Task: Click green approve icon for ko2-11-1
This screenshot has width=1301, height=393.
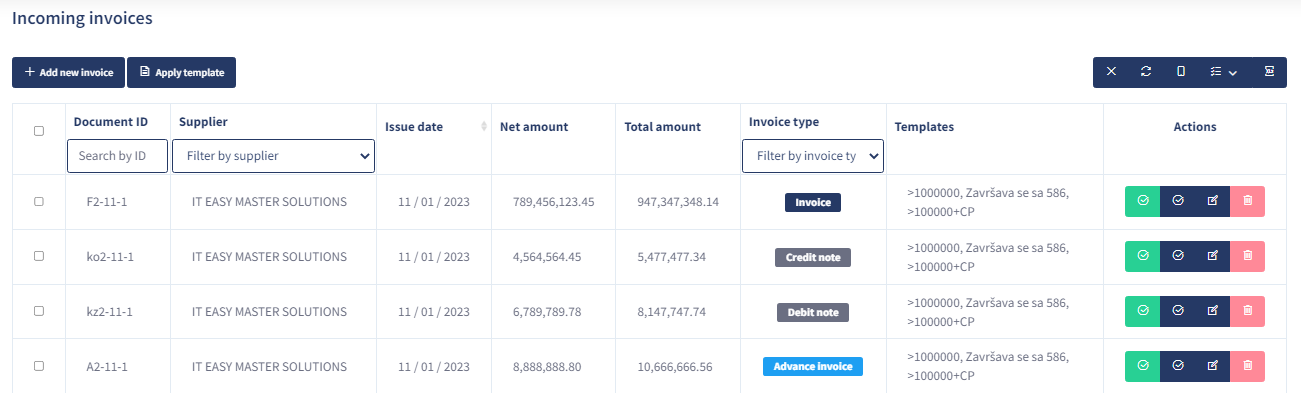Action: 1142,256
